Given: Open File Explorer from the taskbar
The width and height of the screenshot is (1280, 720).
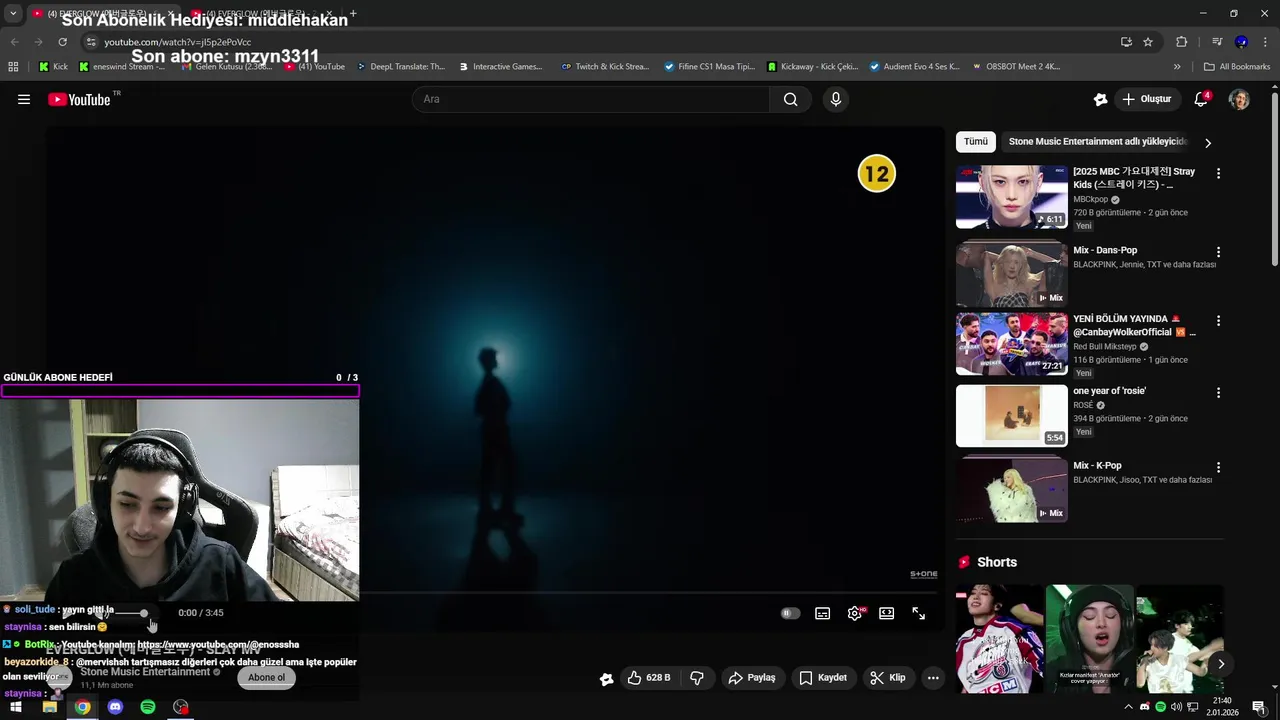Looking at the screenshot, I should (49, 707).
